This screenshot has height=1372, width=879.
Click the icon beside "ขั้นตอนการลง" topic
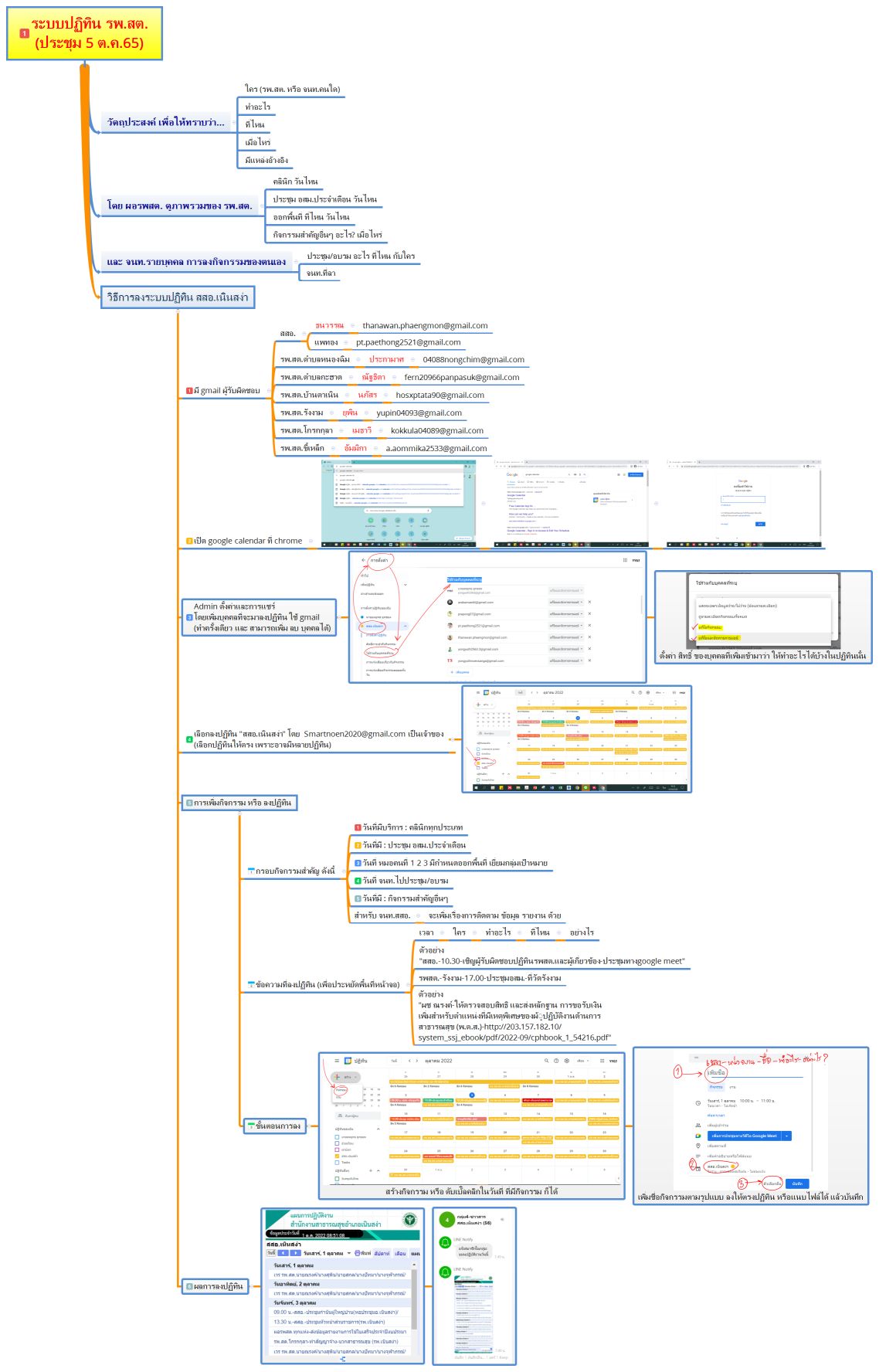tap(251, 1126)
